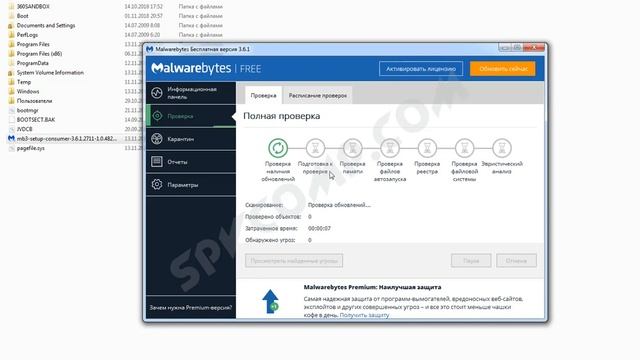The height and width of the screenshot is (360, 640).
Task: Click the Malwarebytes logo in header
Action: pyautogui.click(x=191, y=68)
